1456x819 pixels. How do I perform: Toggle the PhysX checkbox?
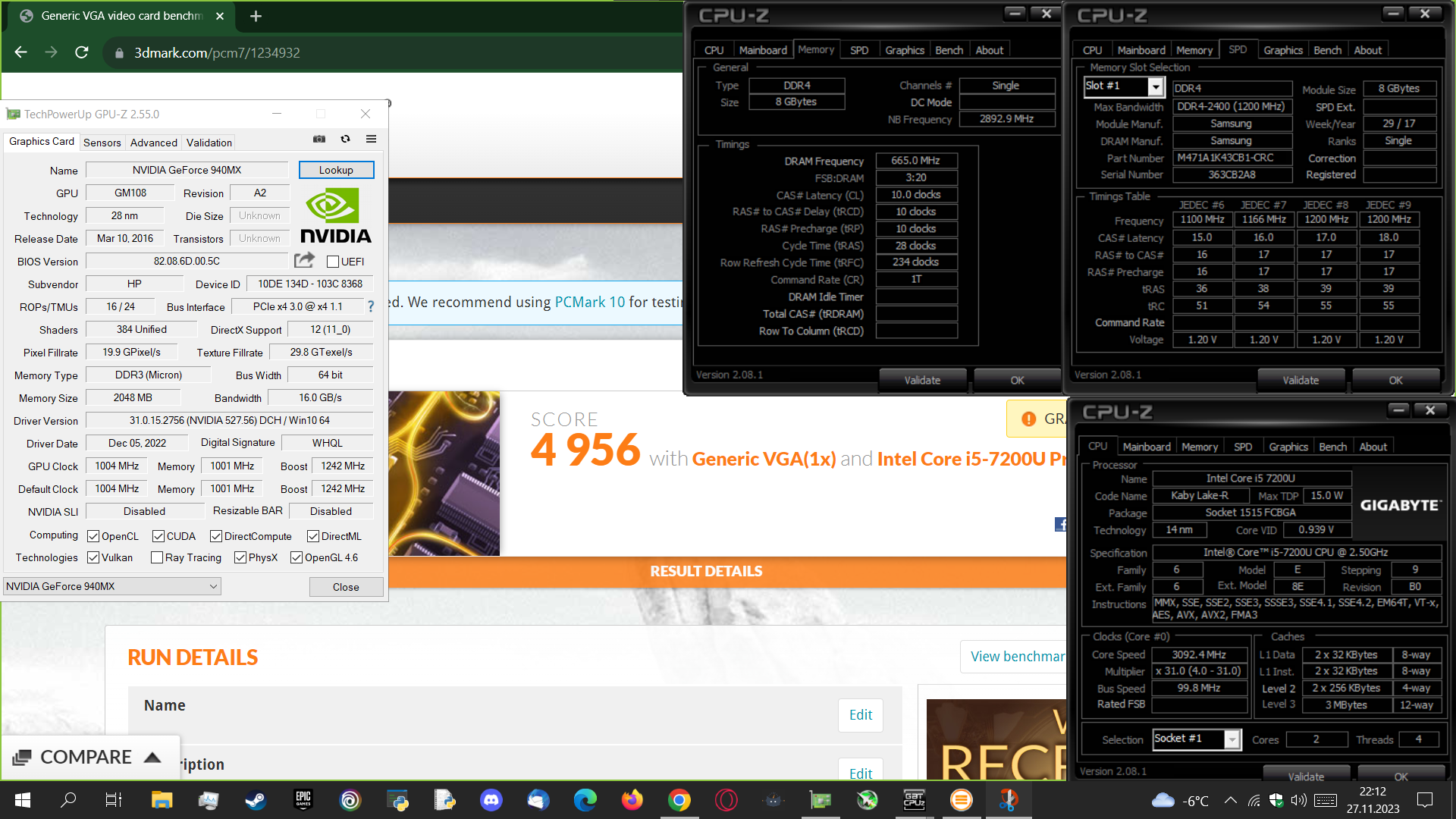coord(240,557)
